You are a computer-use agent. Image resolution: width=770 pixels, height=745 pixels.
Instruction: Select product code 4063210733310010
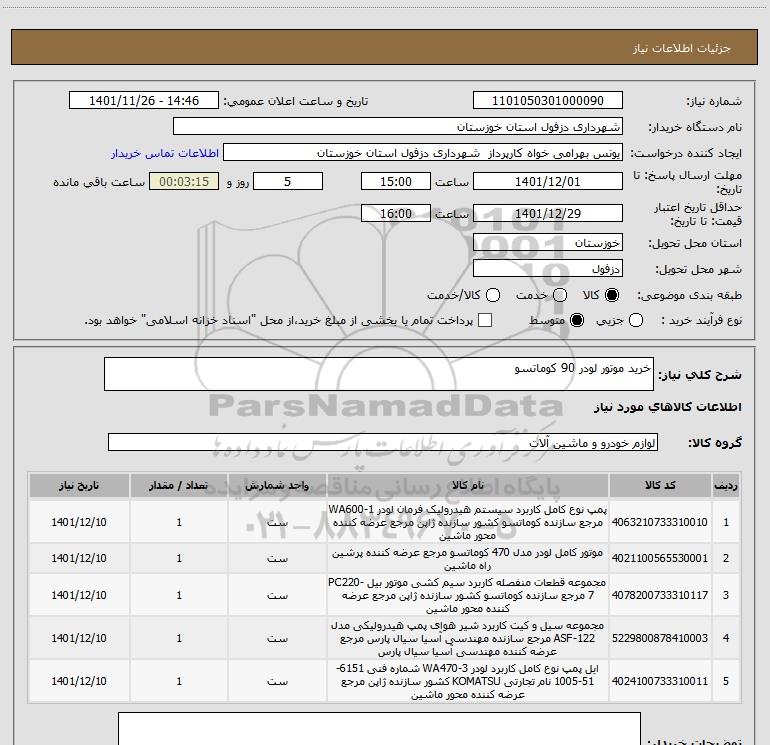[660, 522]
